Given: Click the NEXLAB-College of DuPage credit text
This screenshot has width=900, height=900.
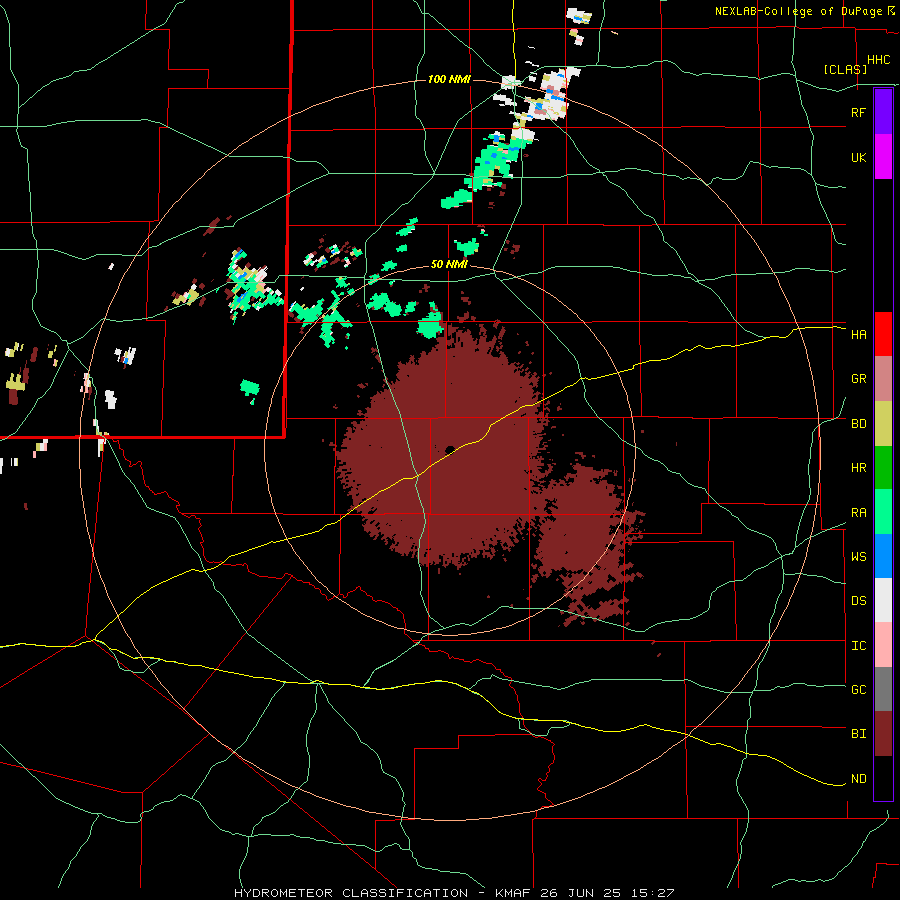Looking at the screenshot, I should click(800, 11).
